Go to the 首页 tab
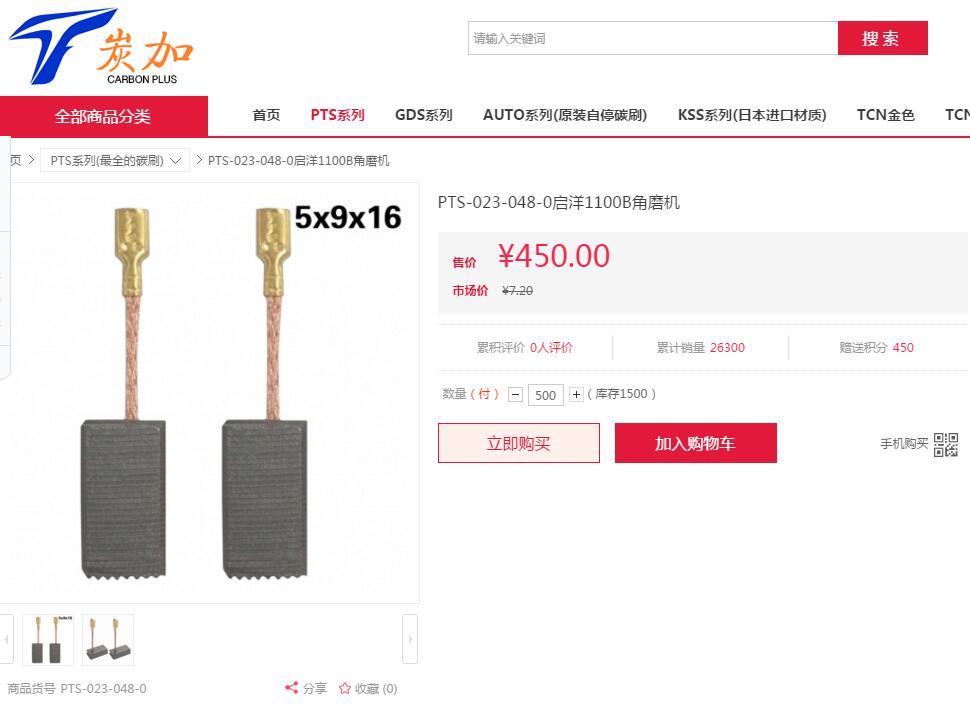This screenshot has height=708, width=970. (266, 115)
